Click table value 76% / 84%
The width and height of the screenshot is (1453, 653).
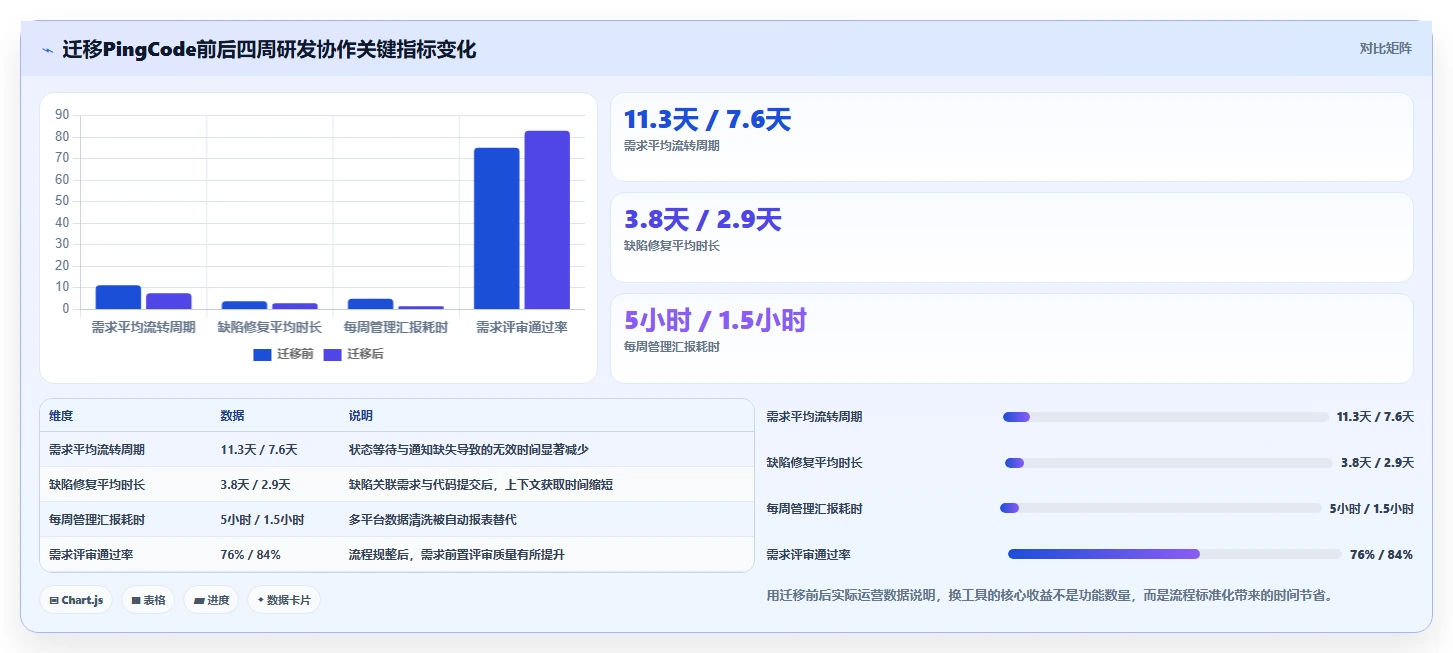[250, 555]
